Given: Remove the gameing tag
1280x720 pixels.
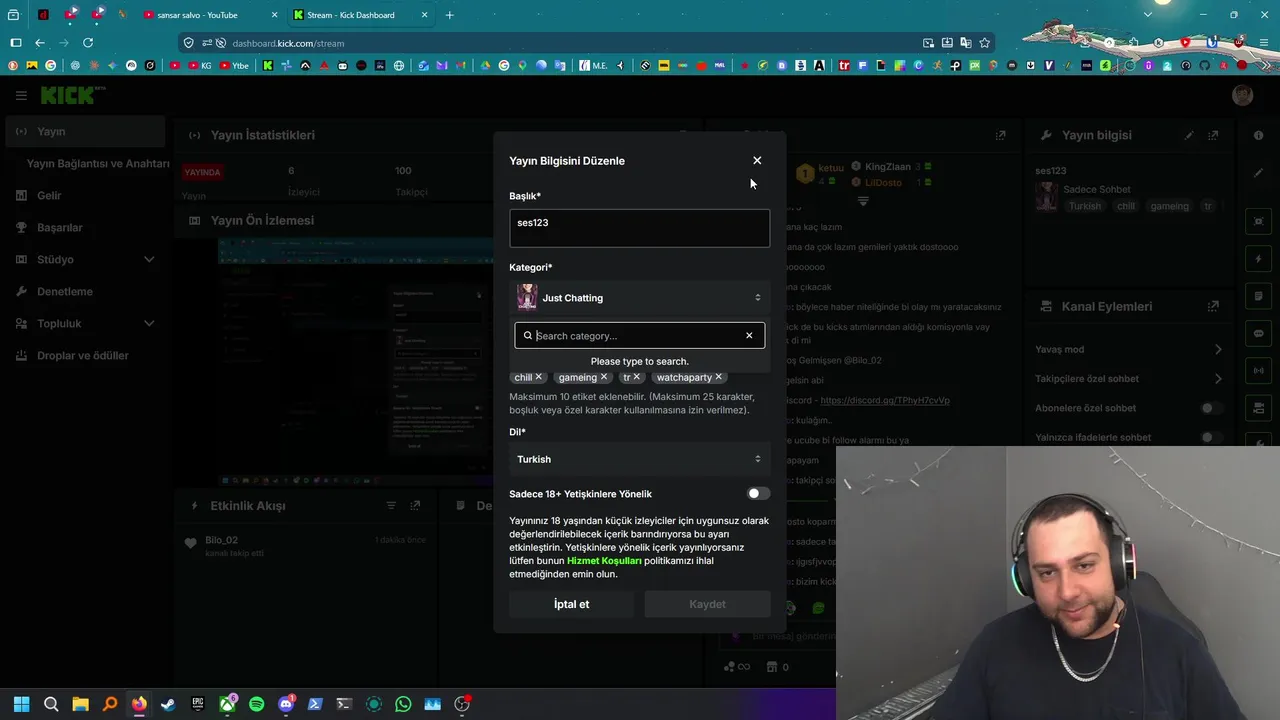Looking at the screenshot, I should point(604,377).
